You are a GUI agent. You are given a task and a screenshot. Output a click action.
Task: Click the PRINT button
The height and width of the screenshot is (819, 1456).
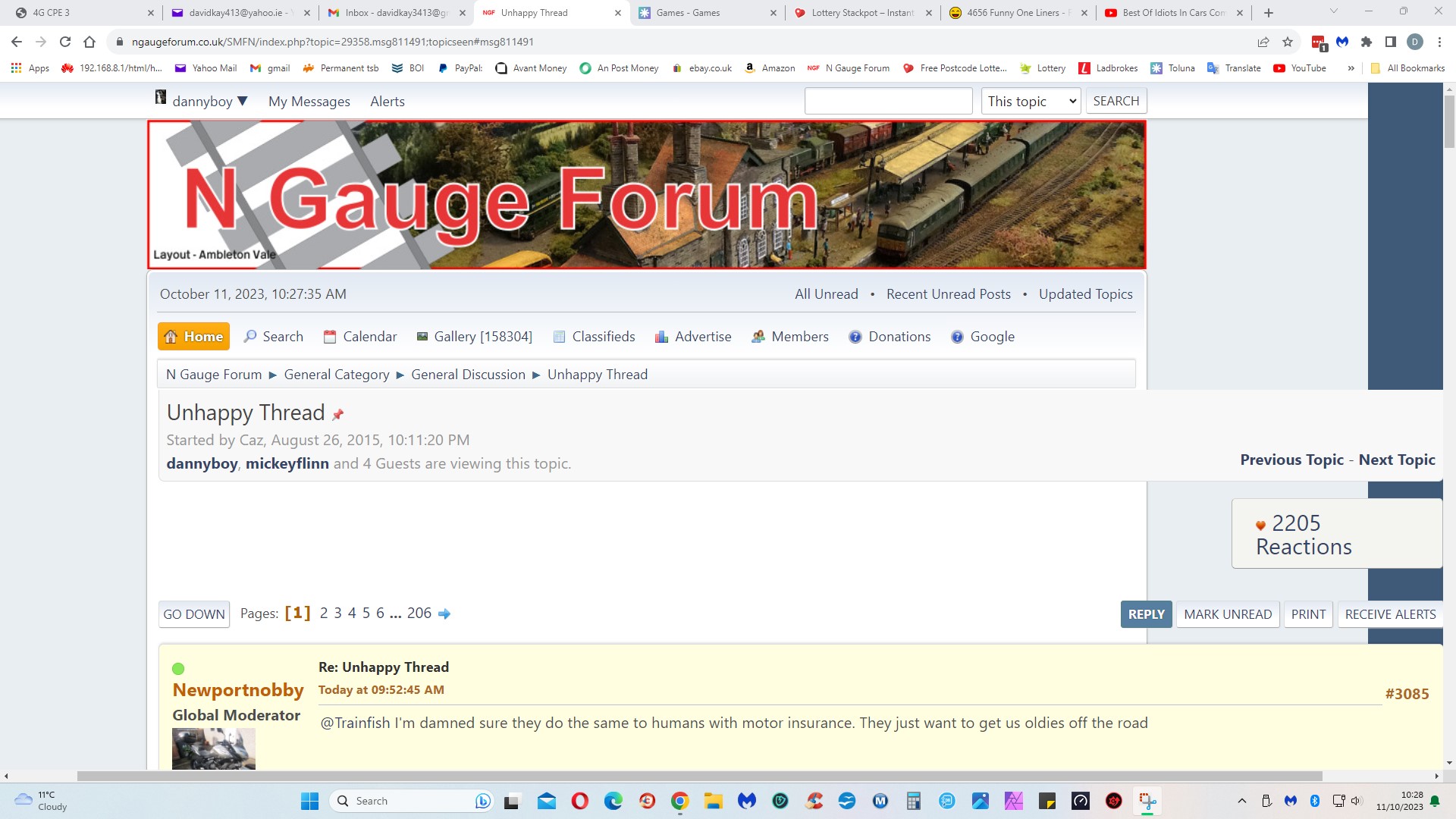(1309, 614)
